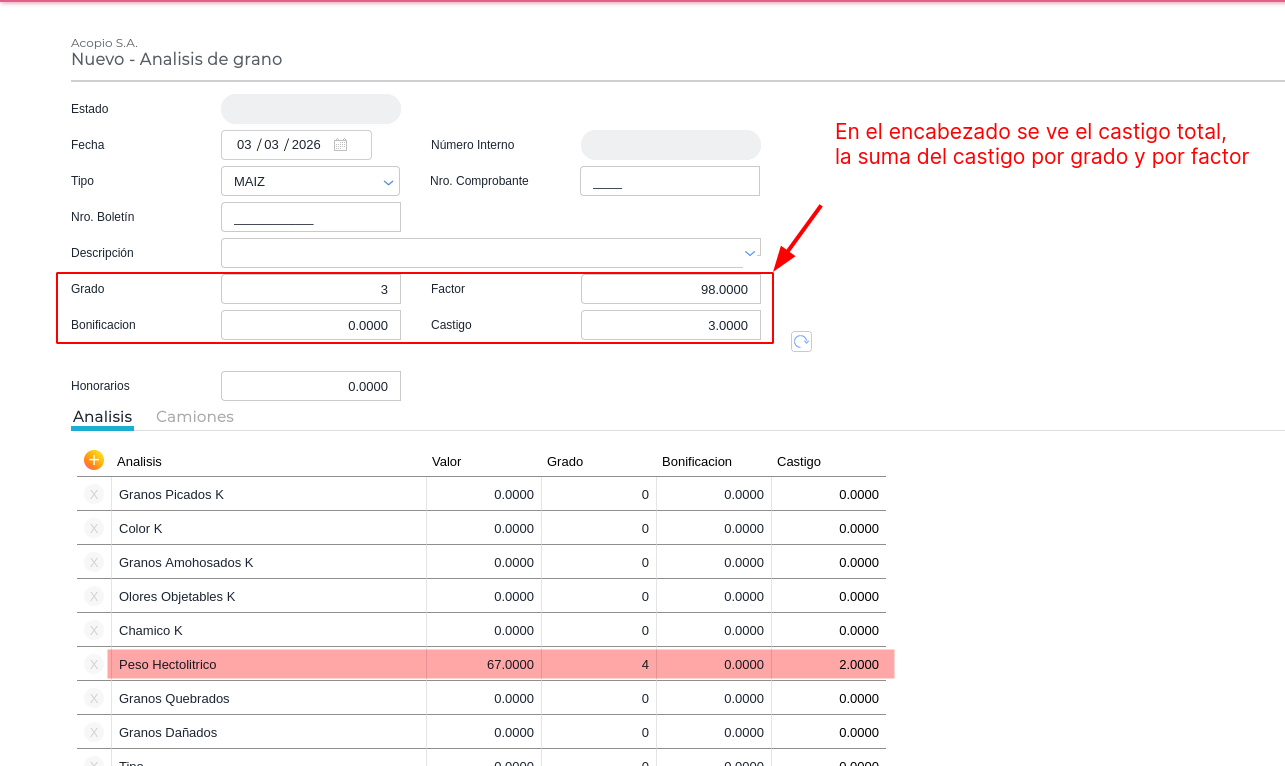Image resolution: width=1285 pixels, height=766 pixels.
Task: Switch to the Camiones tab
Action: pos(195,417)
